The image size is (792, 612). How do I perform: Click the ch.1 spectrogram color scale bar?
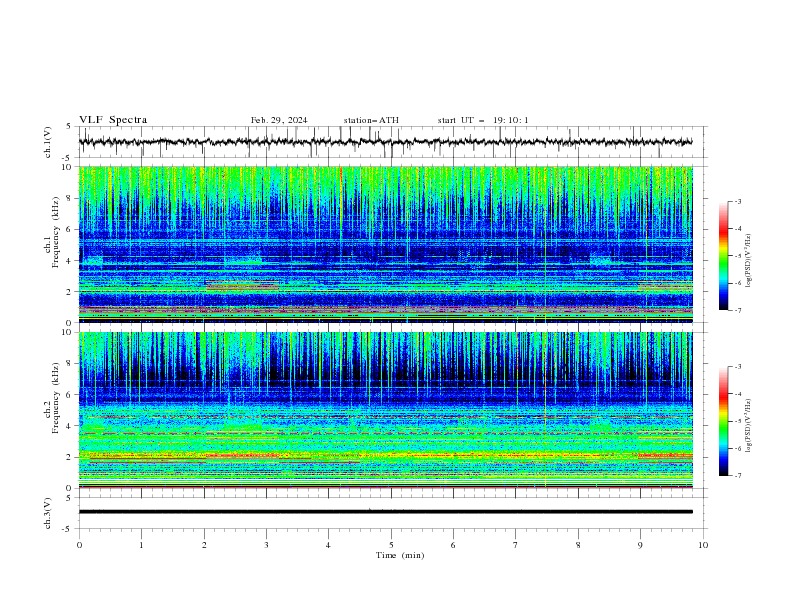(x=723, y=256)
